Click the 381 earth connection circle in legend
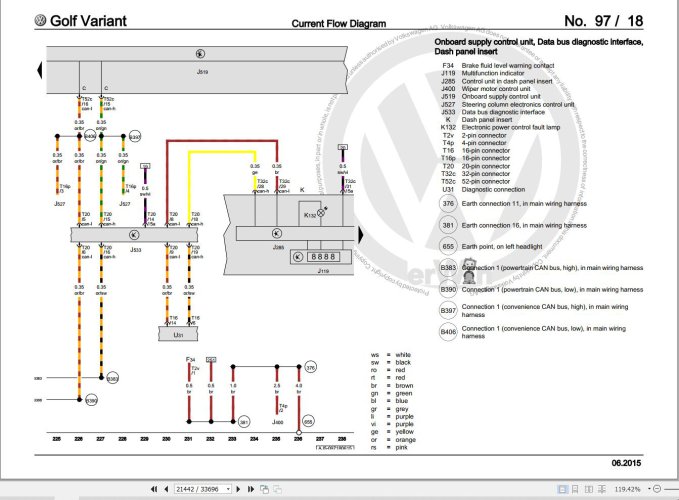Image resolution: width=679 pixels, height=500 pixels. click(x=448, y=225)
